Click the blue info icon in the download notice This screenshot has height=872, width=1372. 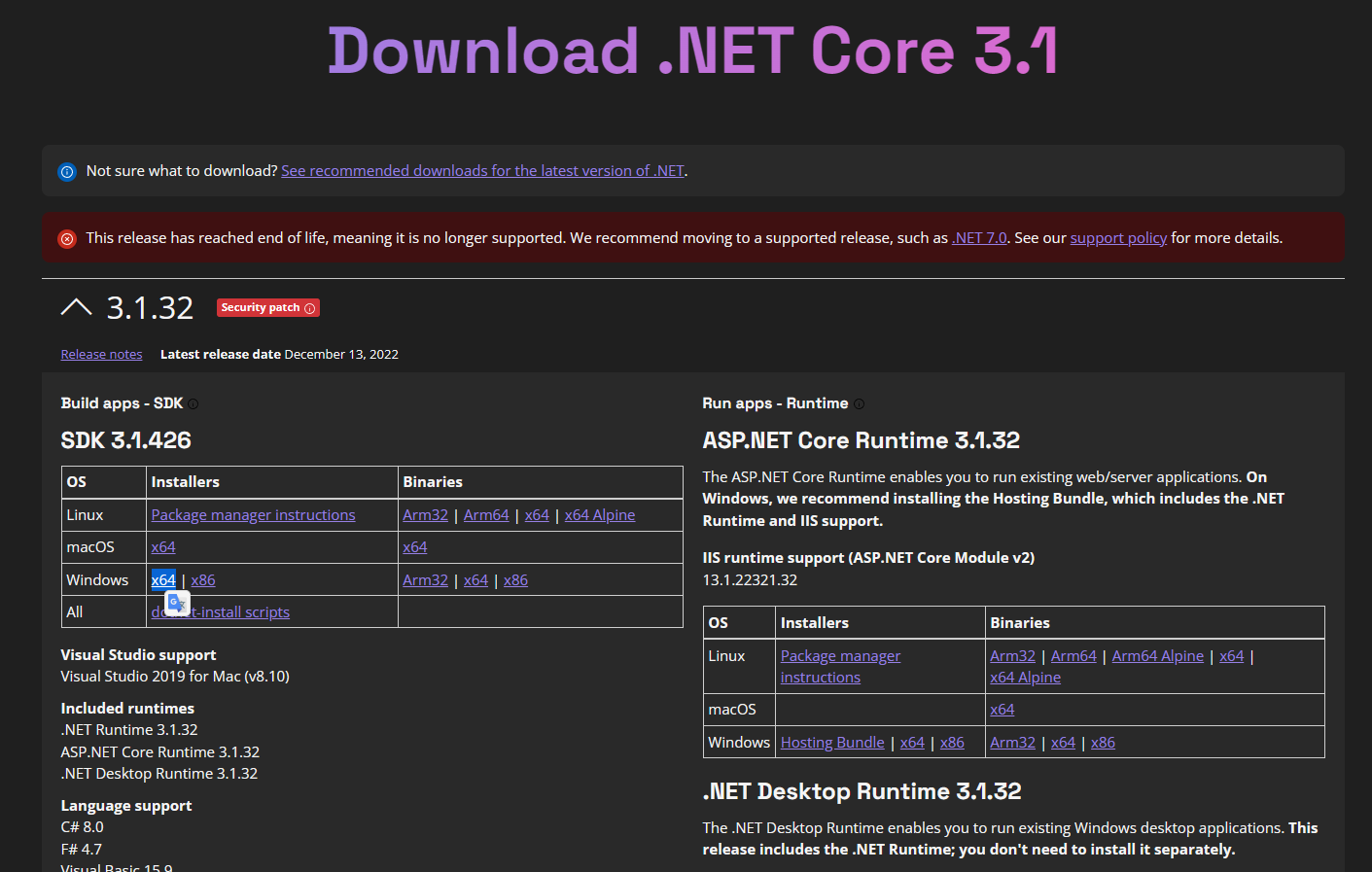coord(67,172)
